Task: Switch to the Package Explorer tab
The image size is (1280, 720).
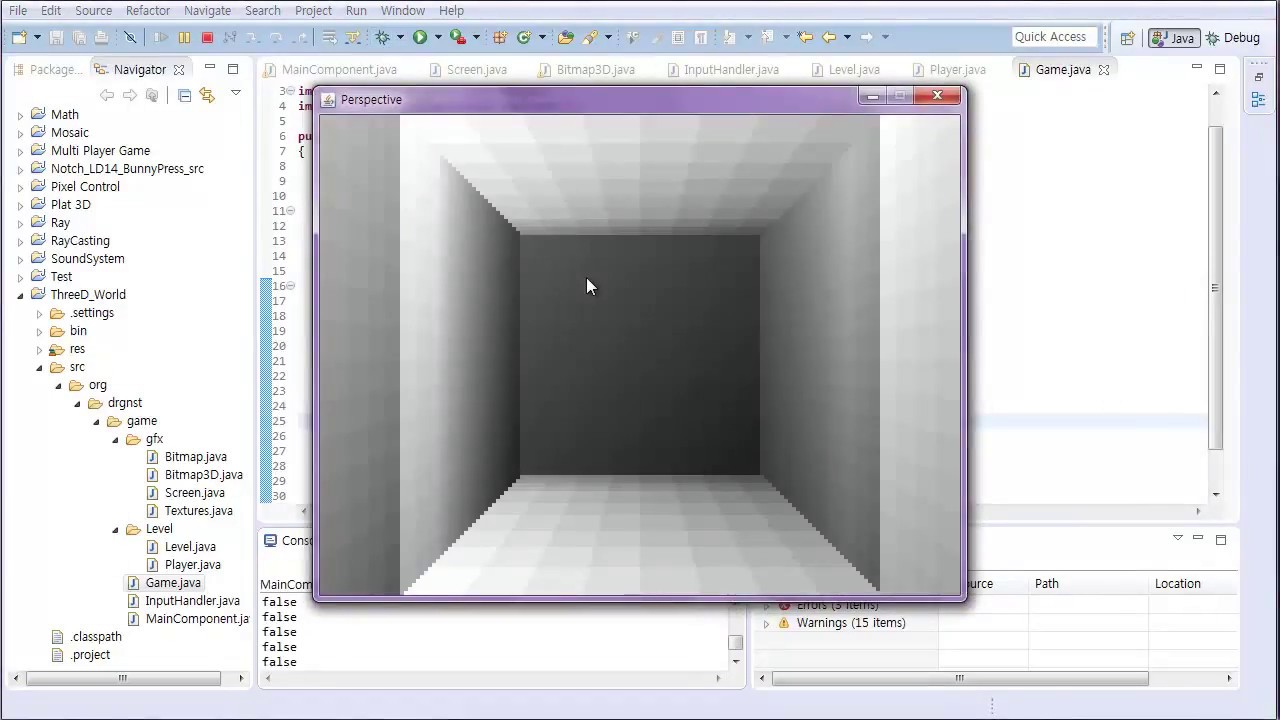Action: click(48, 70)
